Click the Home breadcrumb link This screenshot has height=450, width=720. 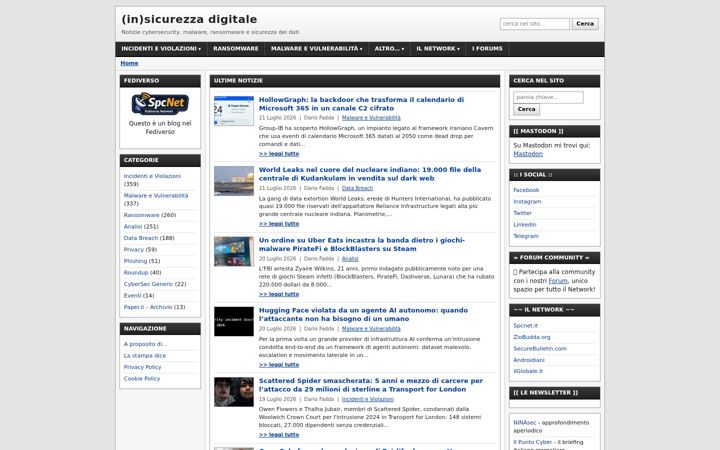tap(129, 63)
